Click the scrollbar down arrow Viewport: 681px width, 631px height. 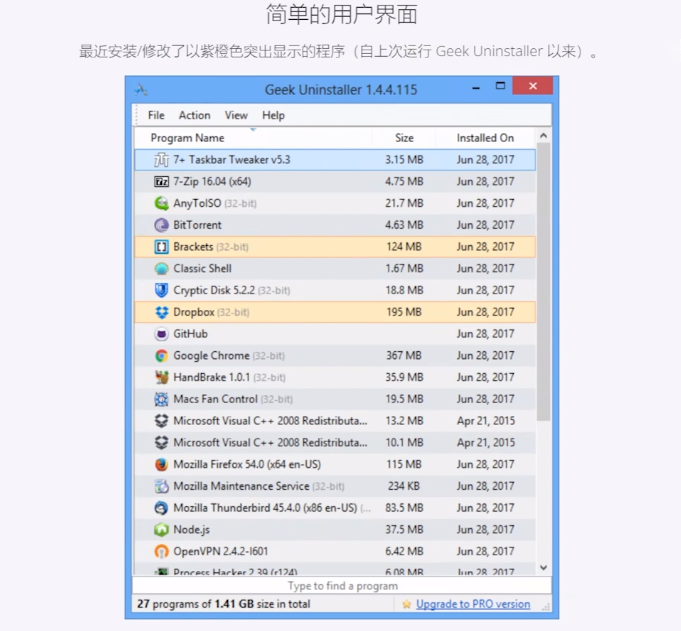[543, 568]
